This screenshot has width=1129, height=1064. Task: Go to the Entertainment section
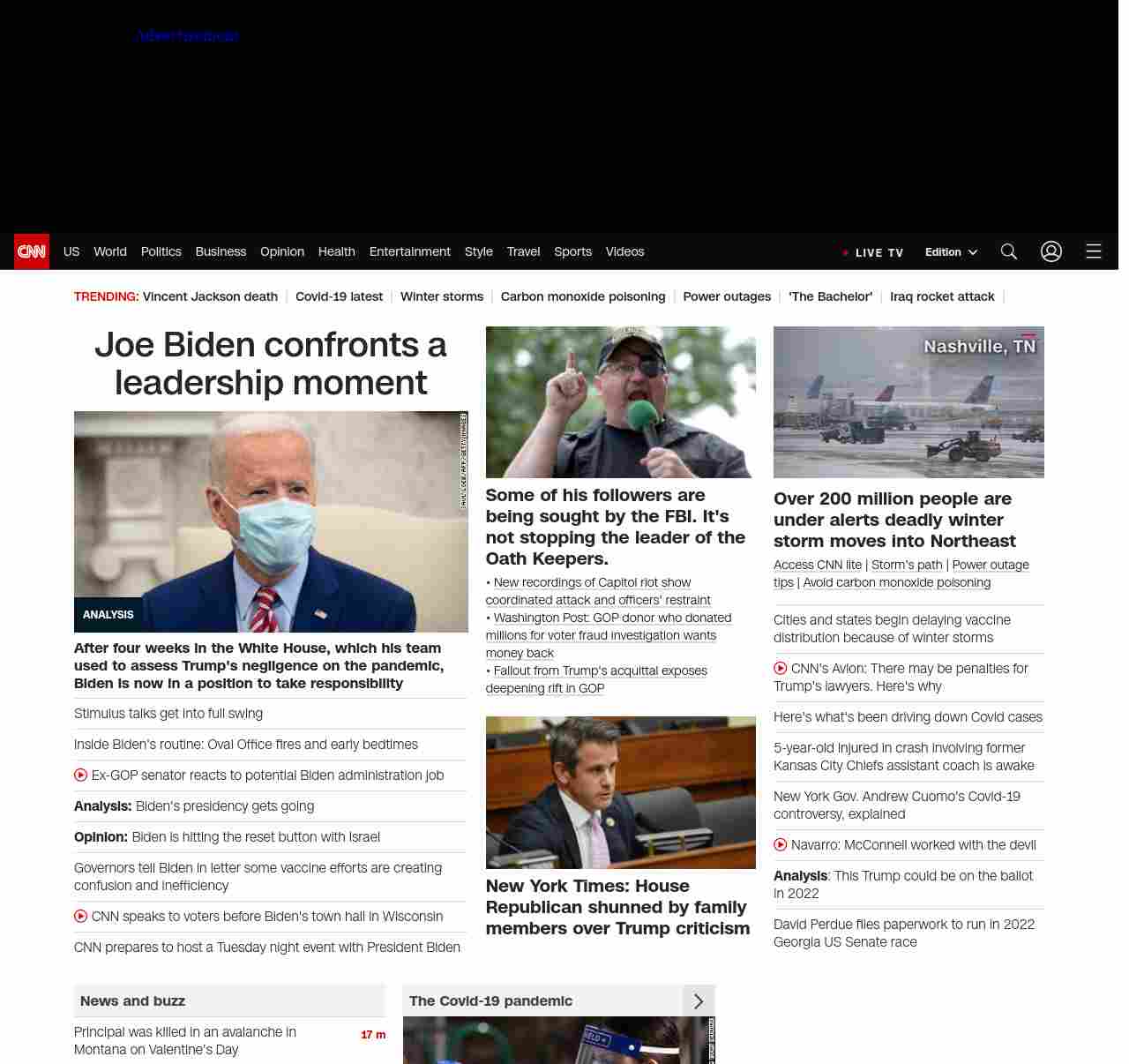pyautogui.click(x=409, y=251)
